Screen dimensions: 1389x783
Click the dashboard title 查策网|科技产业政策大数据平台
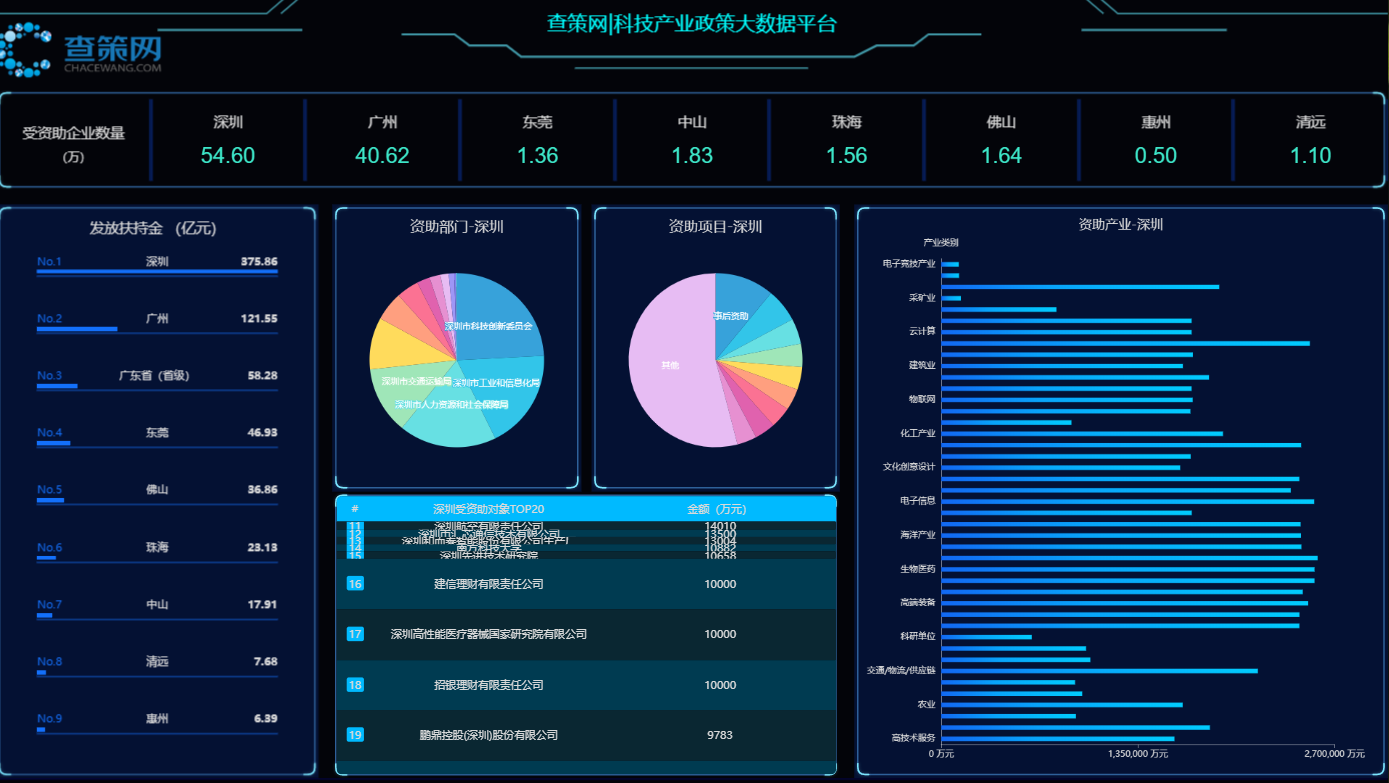pos(692,23)
